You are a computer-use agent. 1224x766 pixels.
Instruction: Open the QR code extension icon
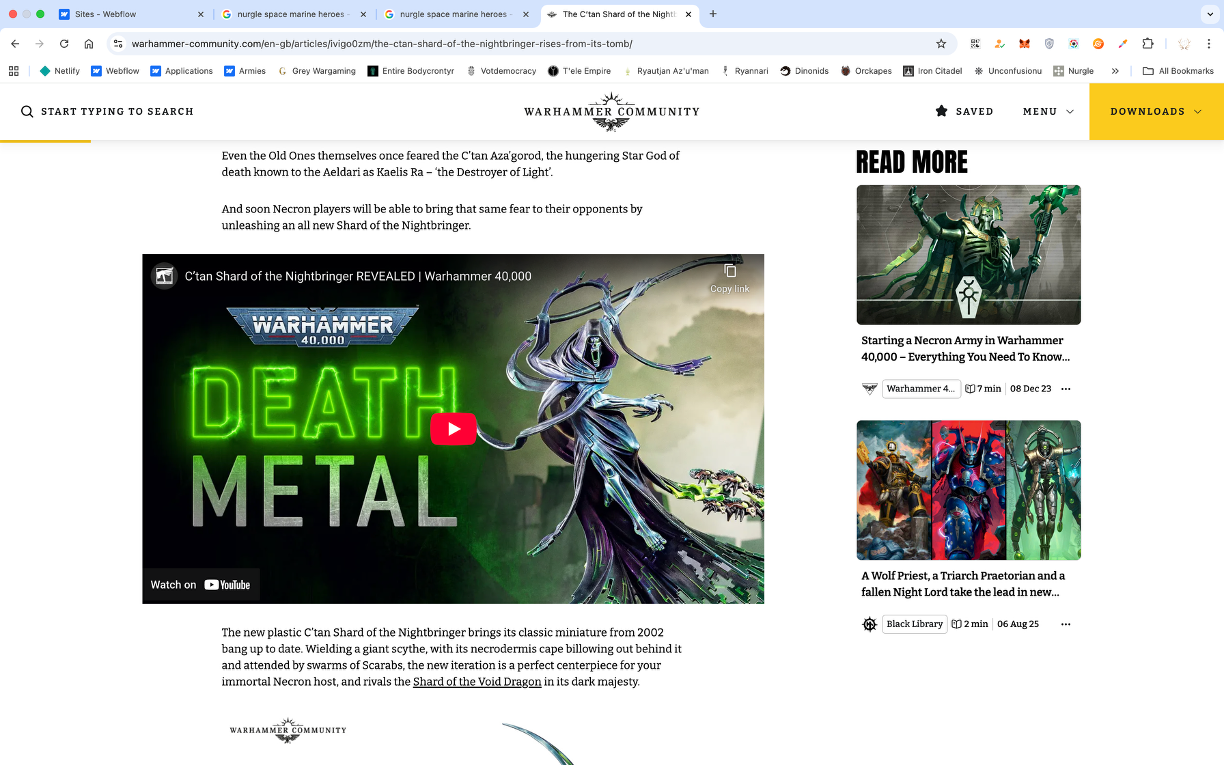tap(975, 44)
